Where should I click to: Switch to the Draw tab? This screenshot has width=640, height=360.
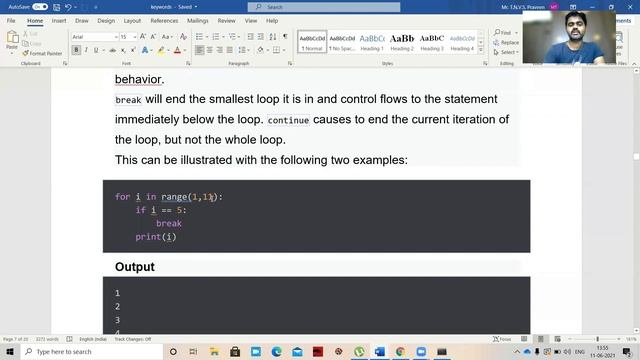point(82,20)
